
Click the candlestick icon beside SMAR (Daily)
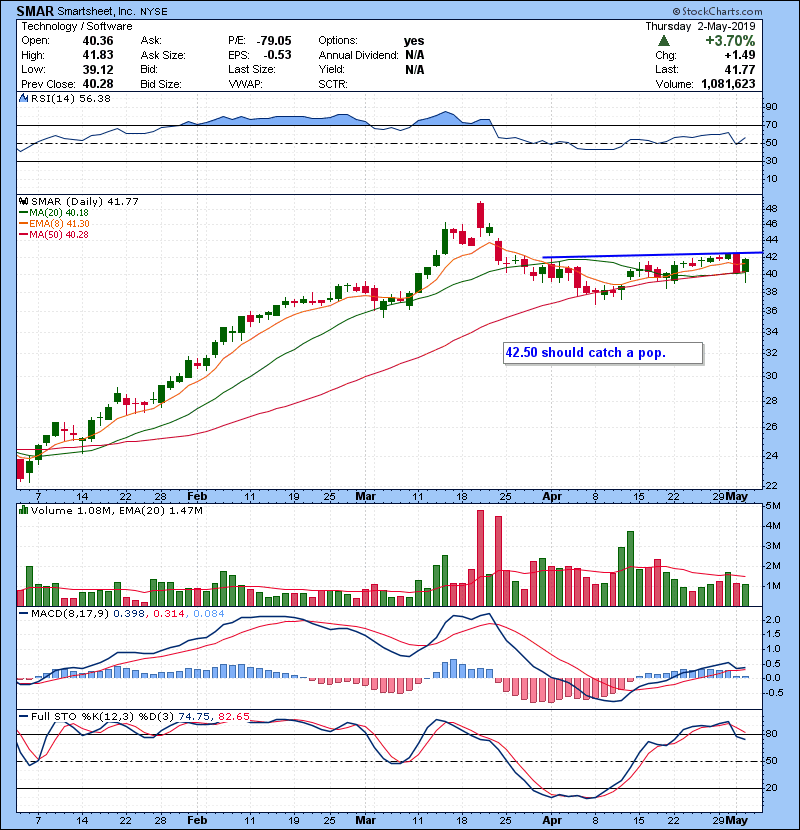point(24,201)
